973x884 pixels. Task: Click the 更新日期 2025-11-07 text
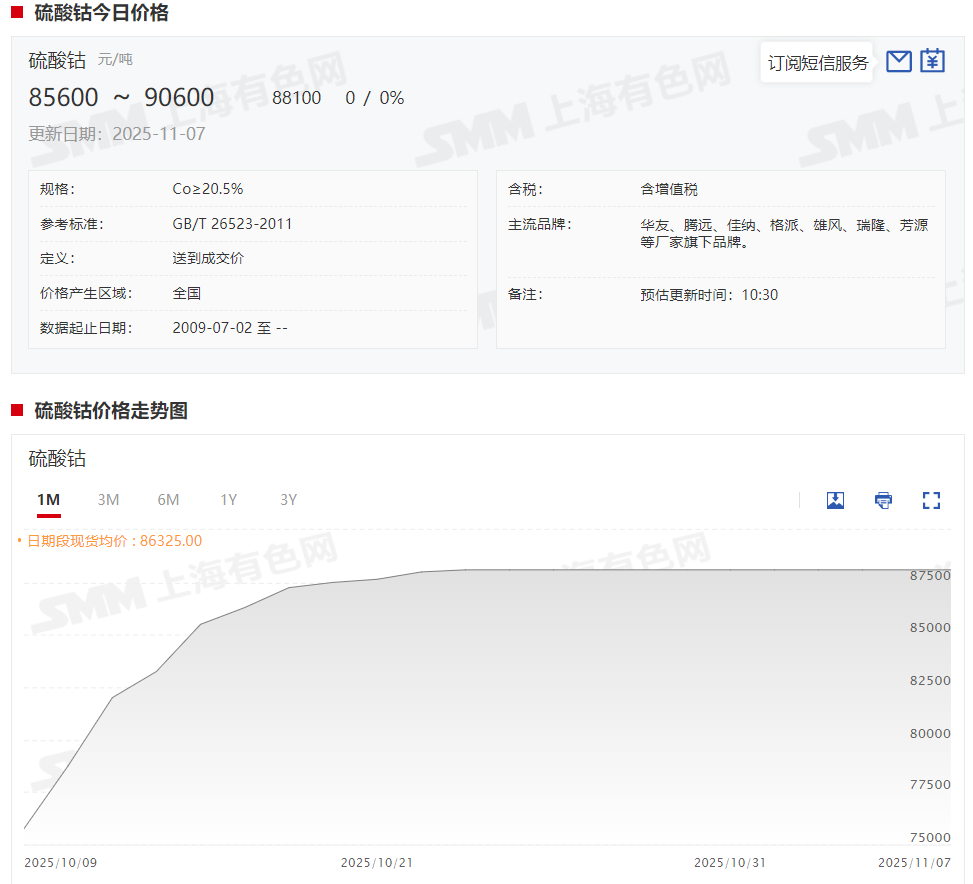tap(116, 134)
